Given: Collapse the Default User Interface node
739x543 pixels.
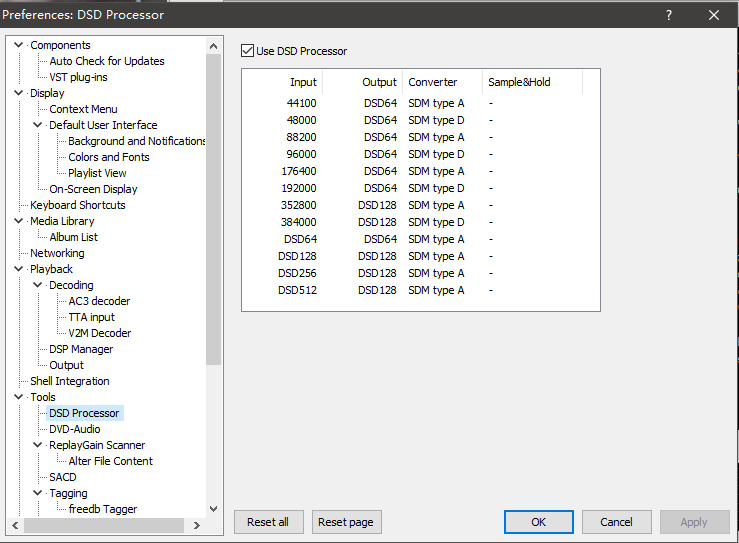Looking at the screenshot, I should point(39,125).
